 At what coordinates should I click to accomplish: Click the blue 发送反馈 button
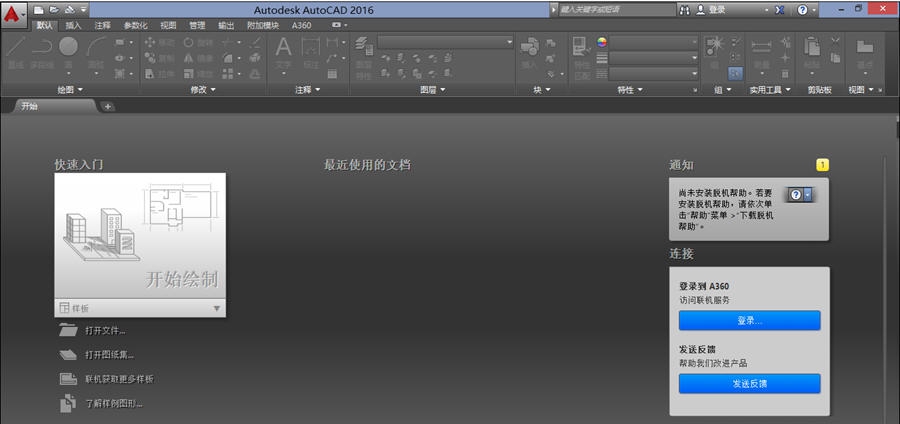pos(749,384)
